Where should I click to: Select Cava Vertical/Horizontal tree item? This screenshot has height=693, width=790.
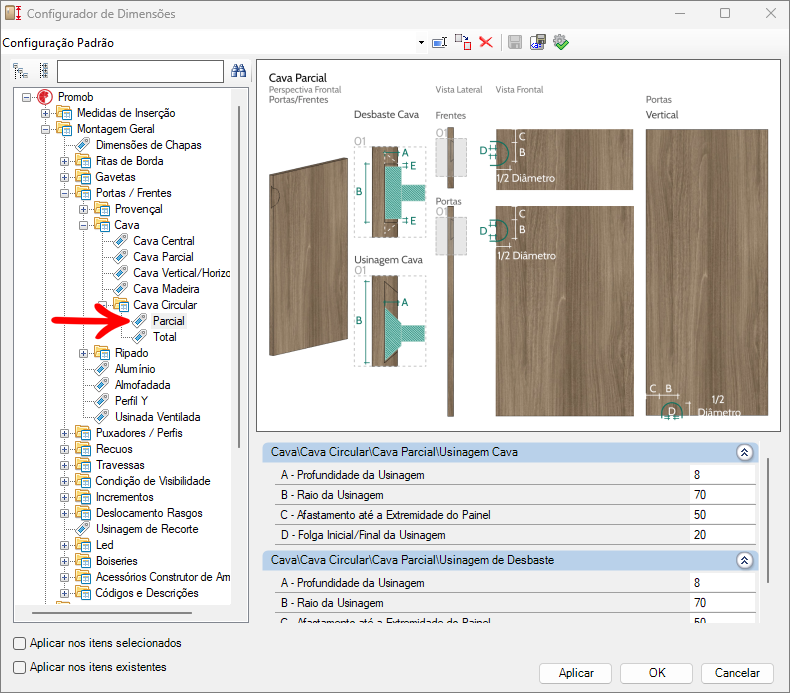pyautogui.click(x=181, y=273)
